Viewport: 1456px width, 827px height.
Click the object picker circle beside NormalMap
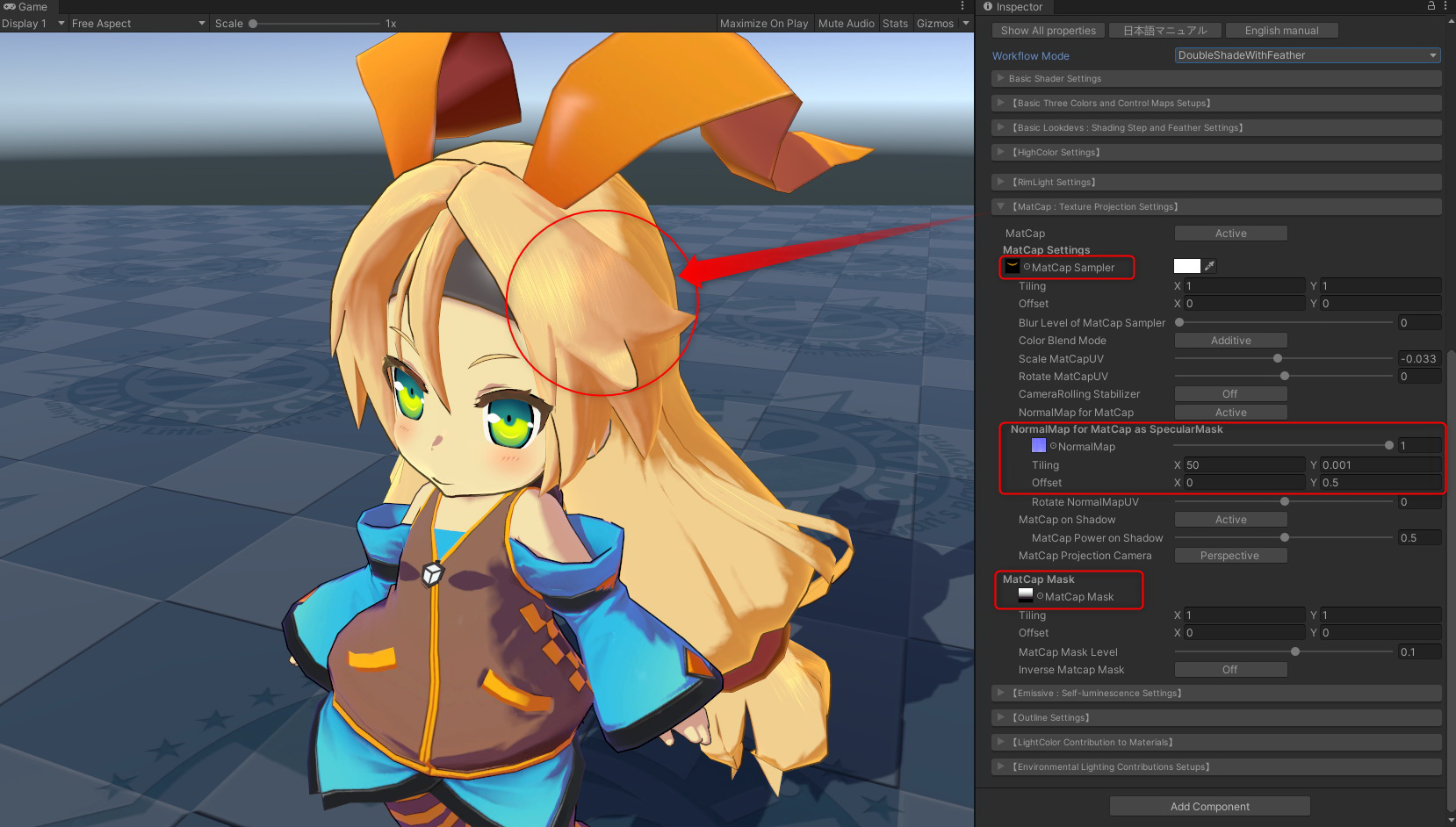coord(1053,446)
